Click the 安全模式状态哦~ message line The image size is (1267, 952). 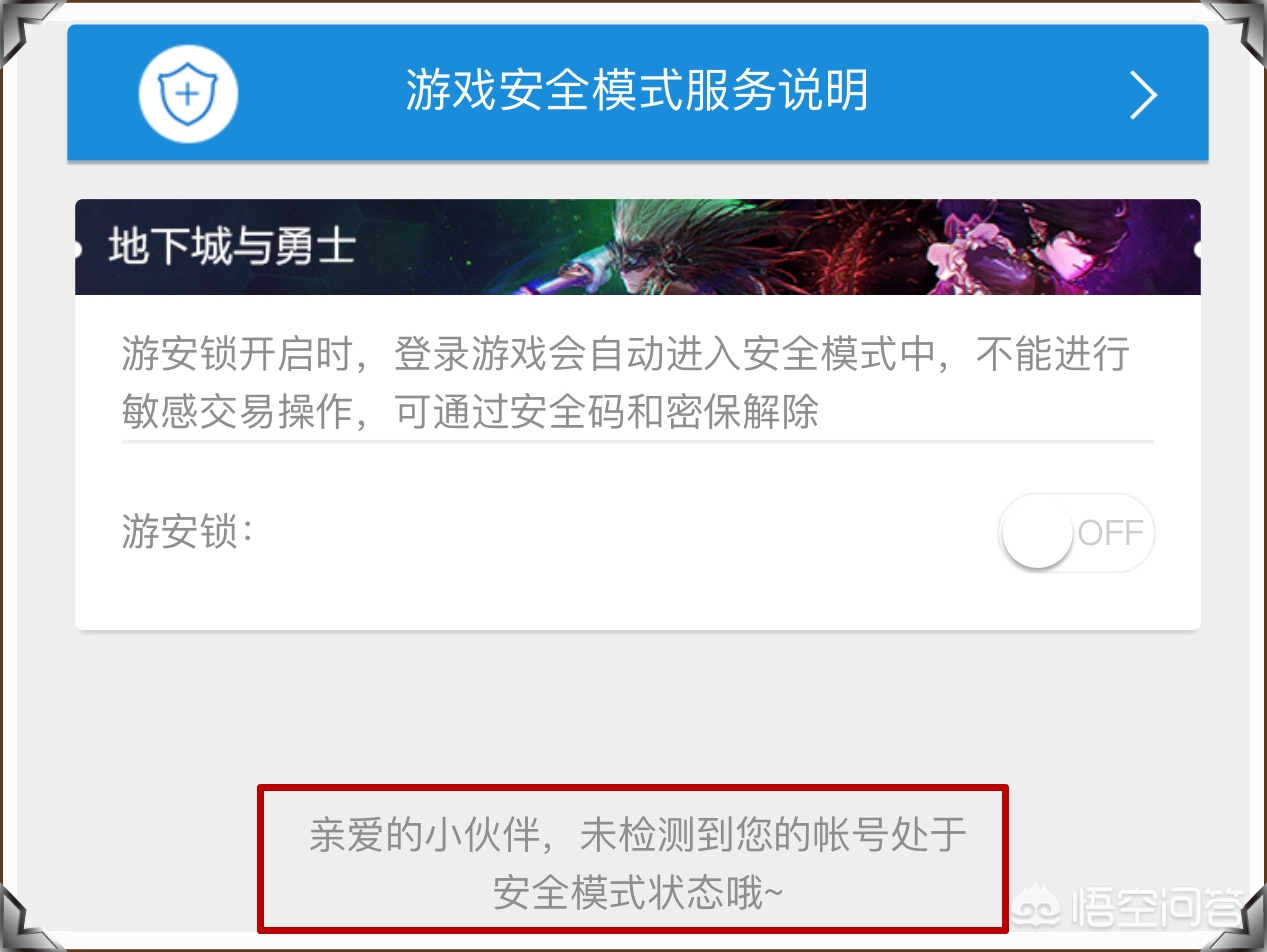[x=638, y=892]
